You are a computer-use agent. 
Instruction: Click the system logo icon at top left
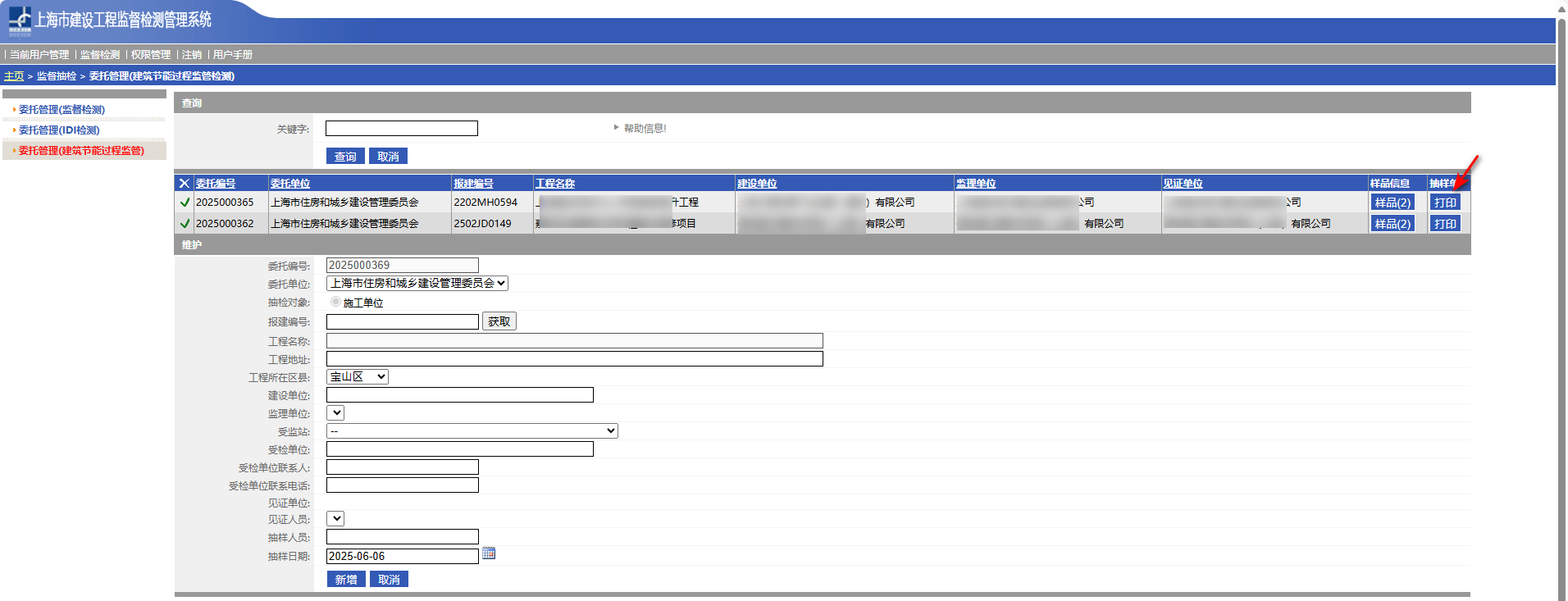click(20, 20)
